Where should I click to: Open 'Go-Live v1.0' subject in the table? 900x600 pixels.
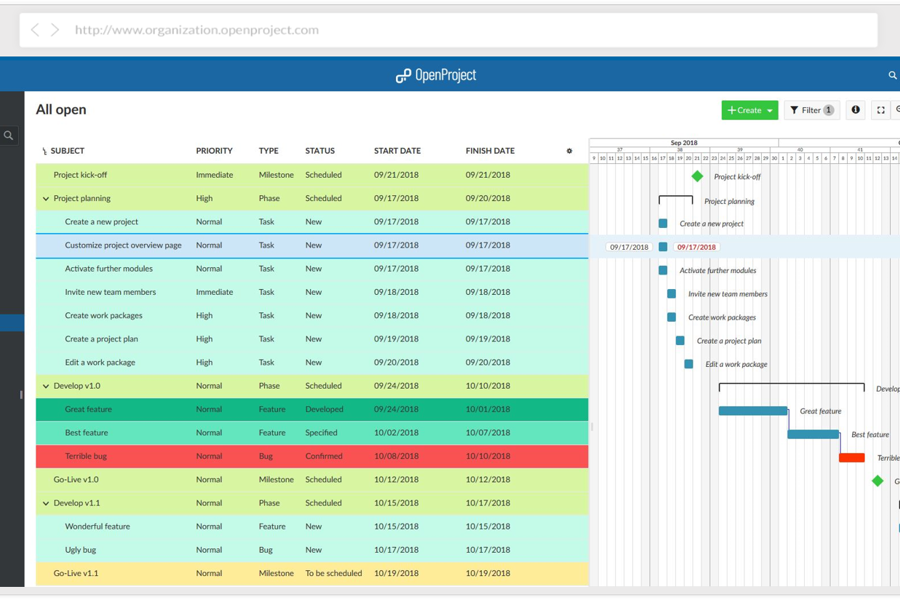click(76, 480)
